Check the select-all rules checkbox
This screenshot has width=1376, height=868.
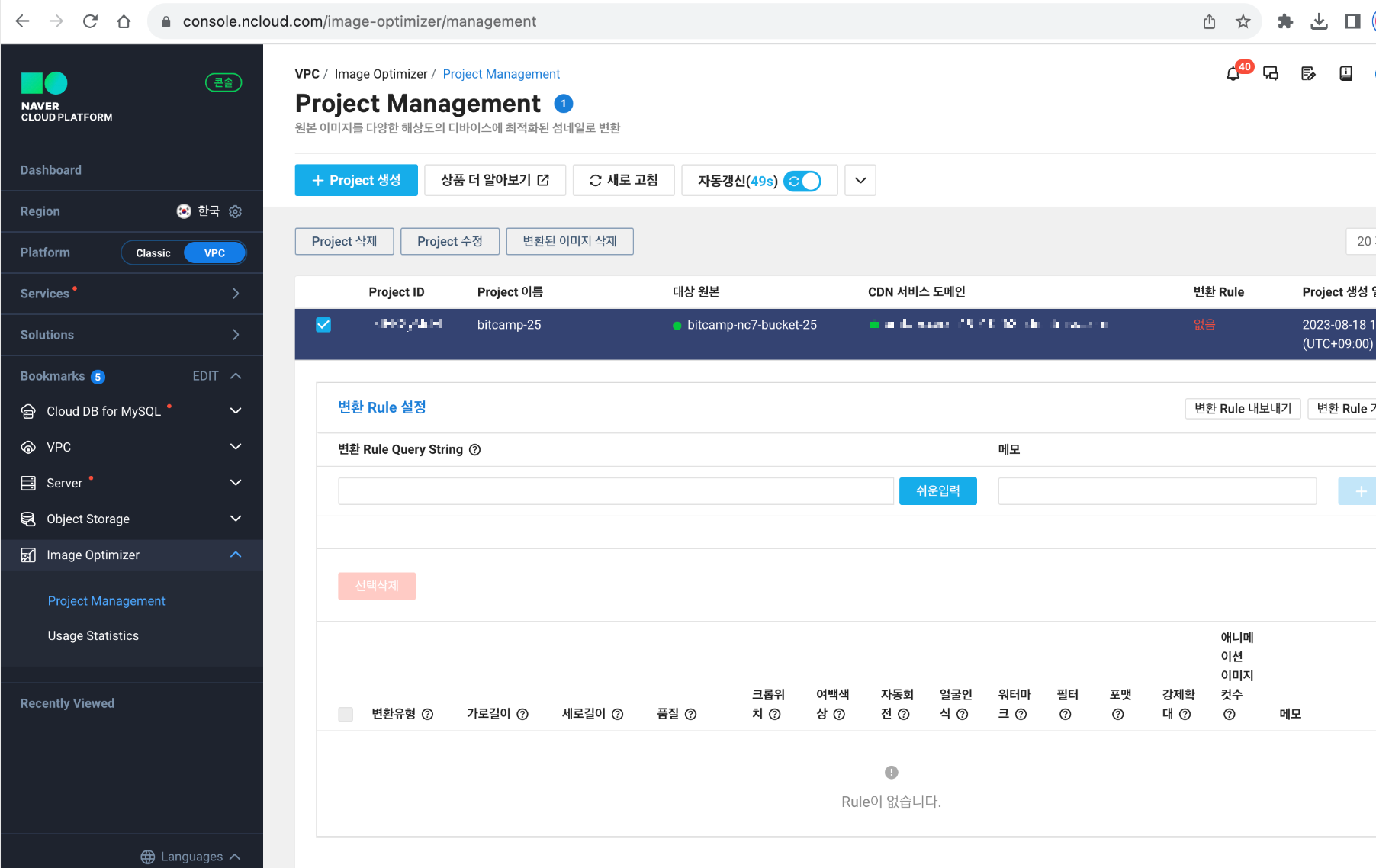click(346, 714)
